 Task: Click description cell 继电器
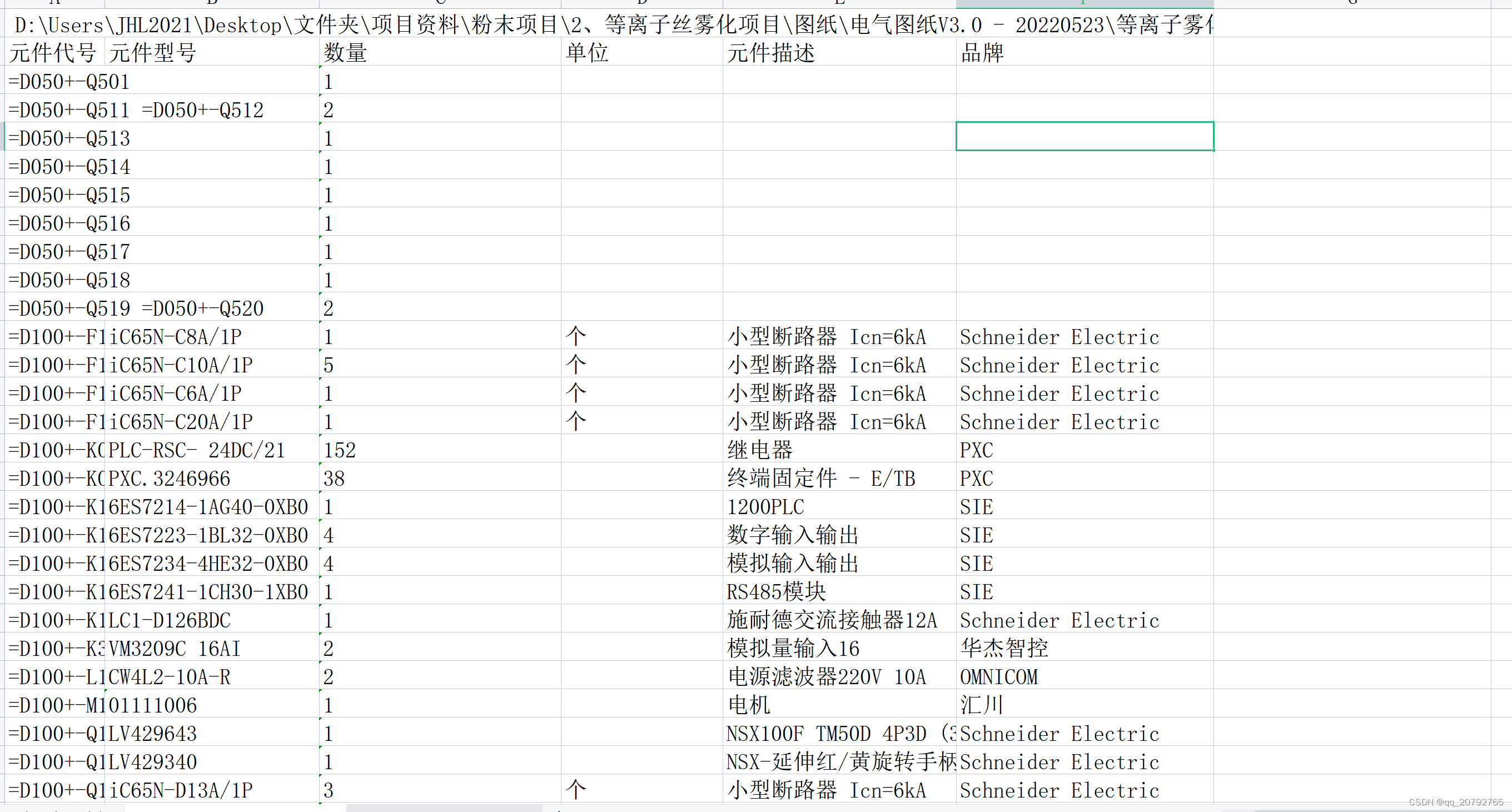tap(839, 449)
